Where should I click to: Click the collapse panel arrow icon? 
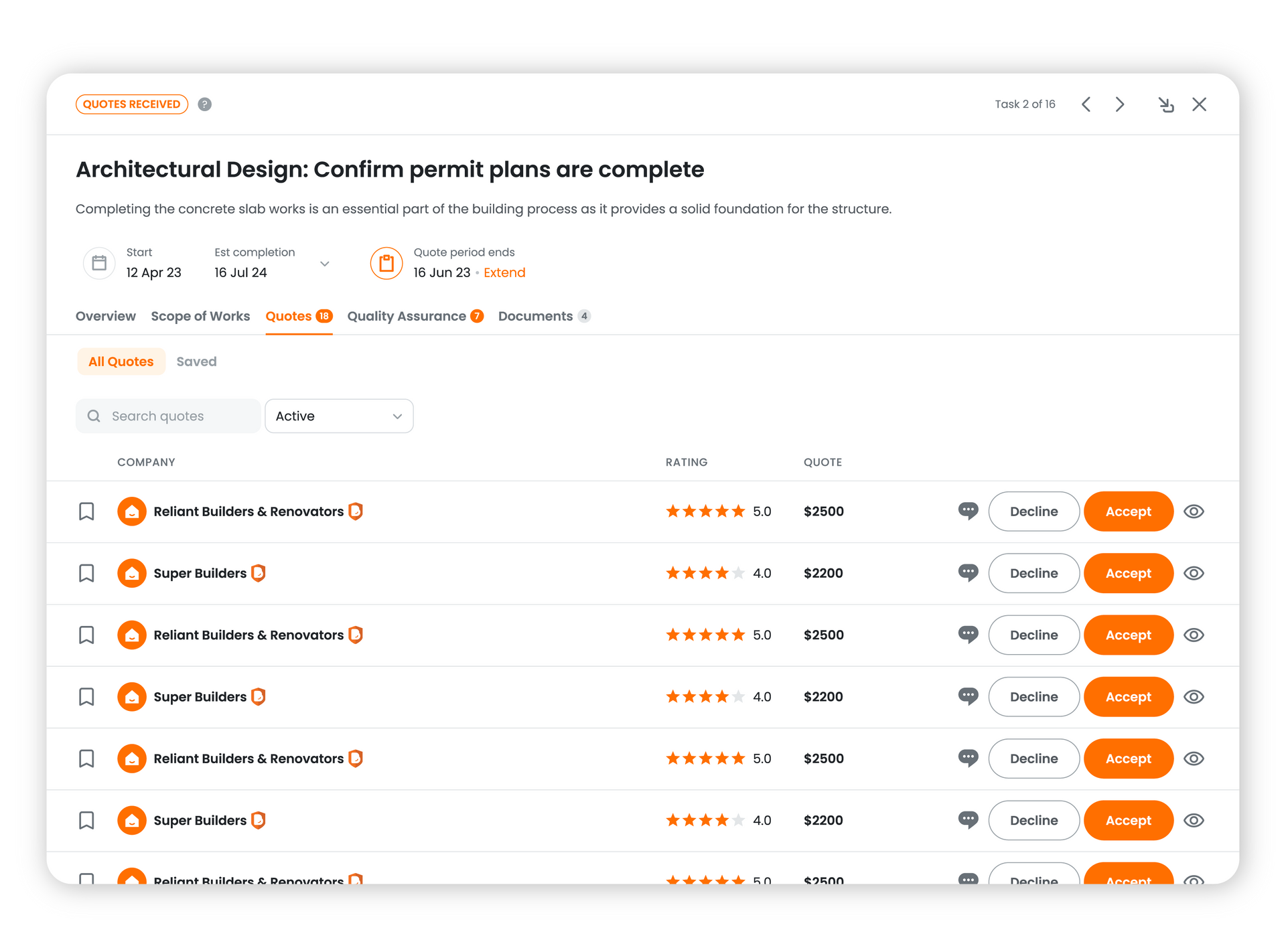point(1166,104)
